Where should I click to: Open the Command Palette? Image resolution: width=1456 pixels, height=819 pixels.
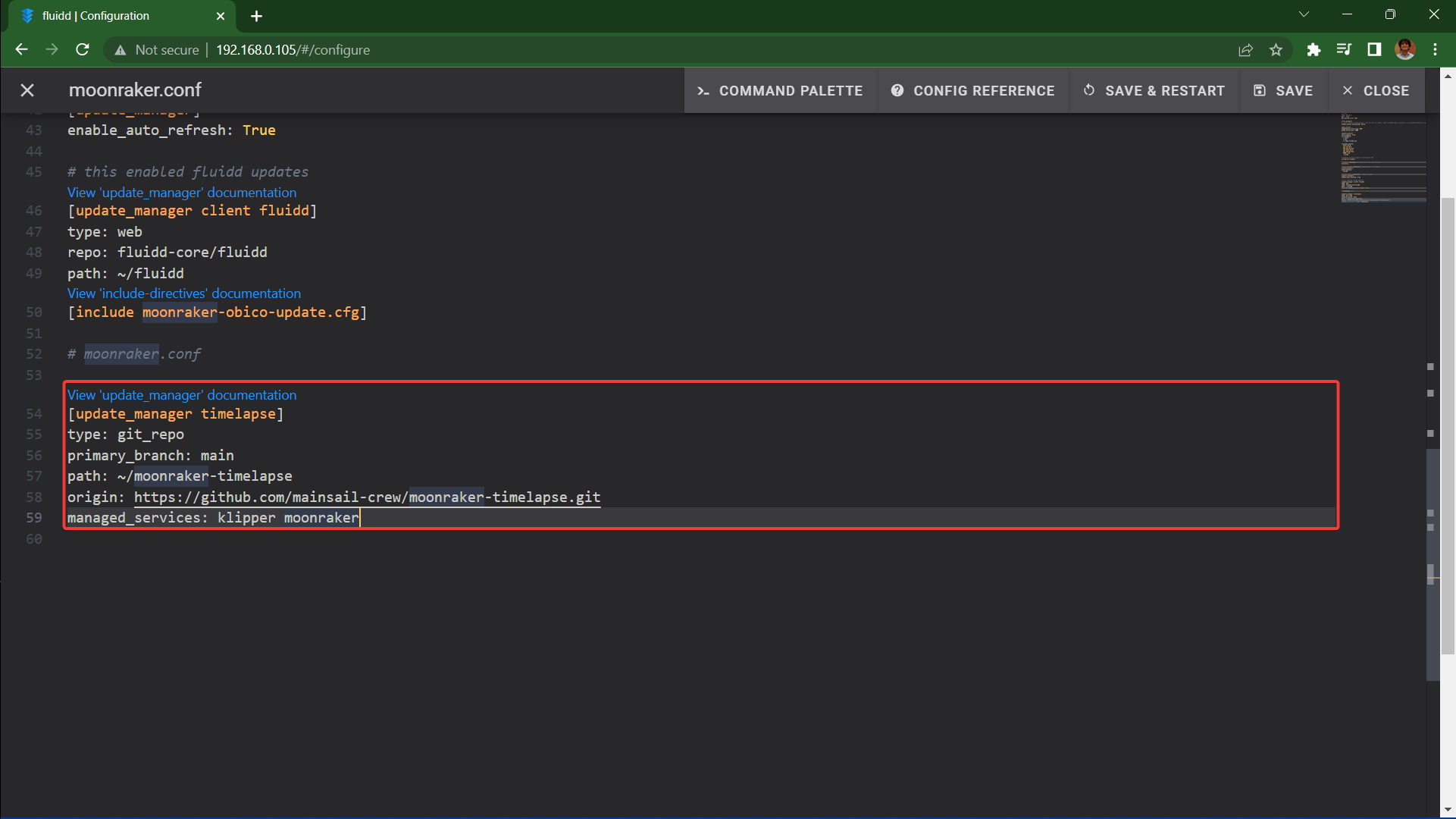[780, 90]
